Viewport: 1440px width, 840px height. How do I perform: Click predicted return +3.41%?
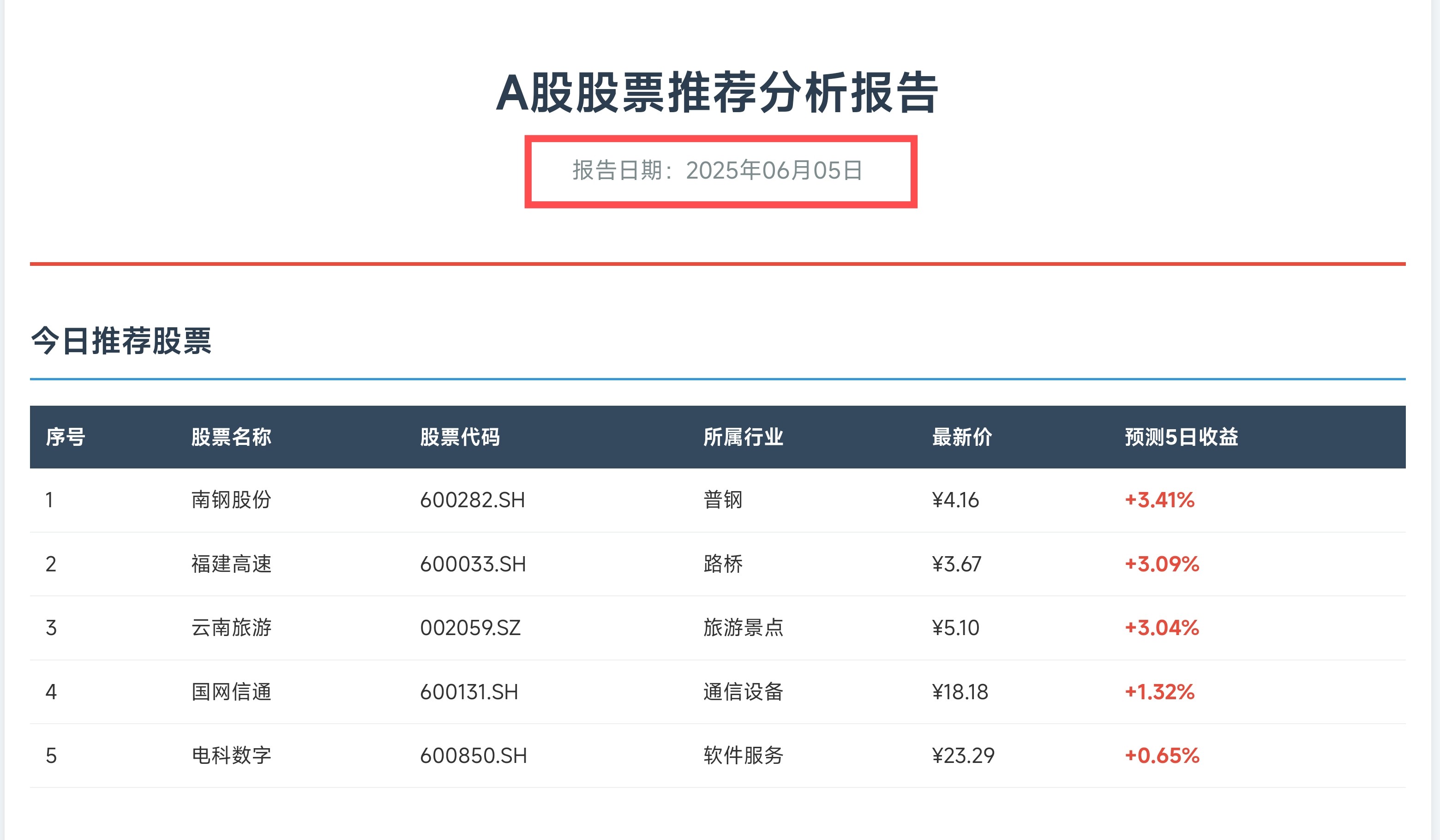1159,500
